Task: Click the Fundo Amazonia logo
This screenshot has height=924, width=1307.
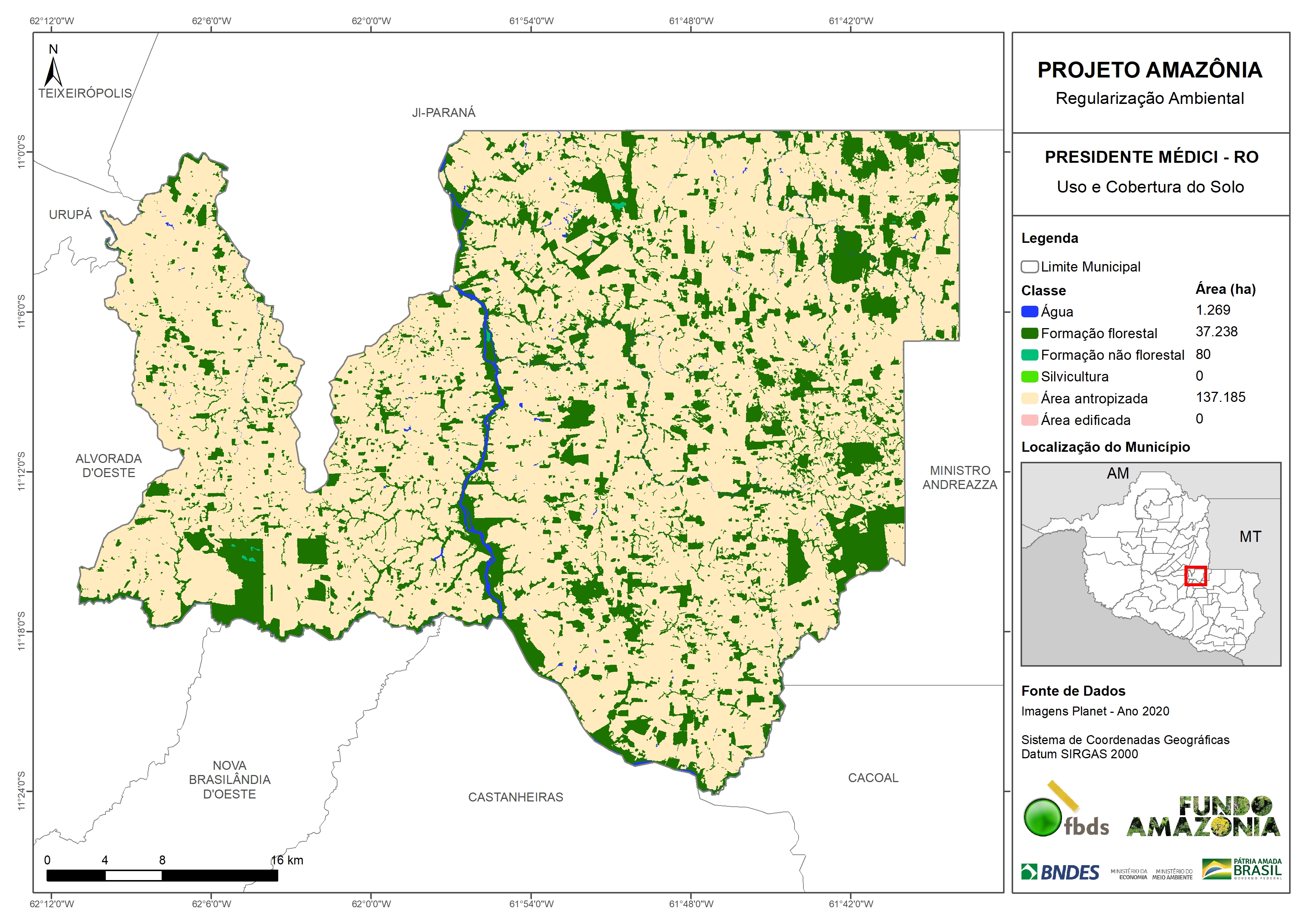Action: pyautogui.click(x=1203, y=817)
